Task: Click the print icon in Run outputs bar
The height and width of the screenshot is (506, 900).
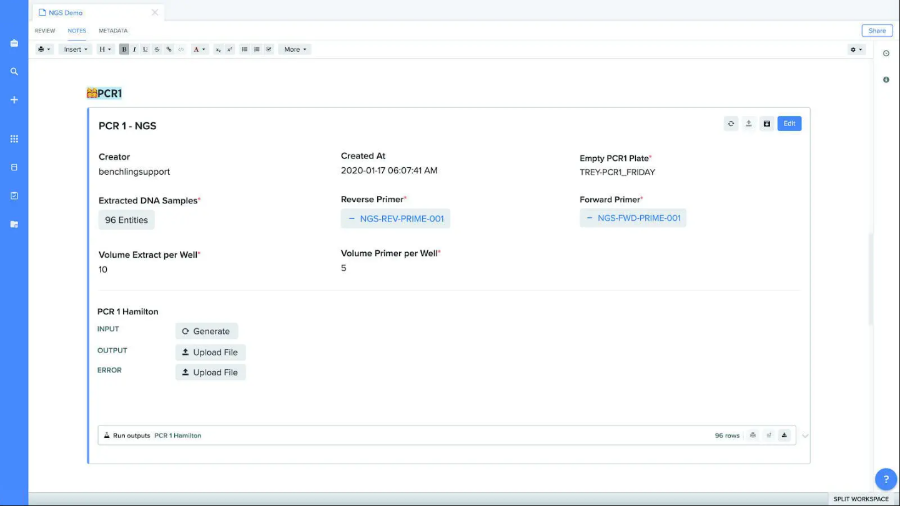Action: (x=752, y=435)
